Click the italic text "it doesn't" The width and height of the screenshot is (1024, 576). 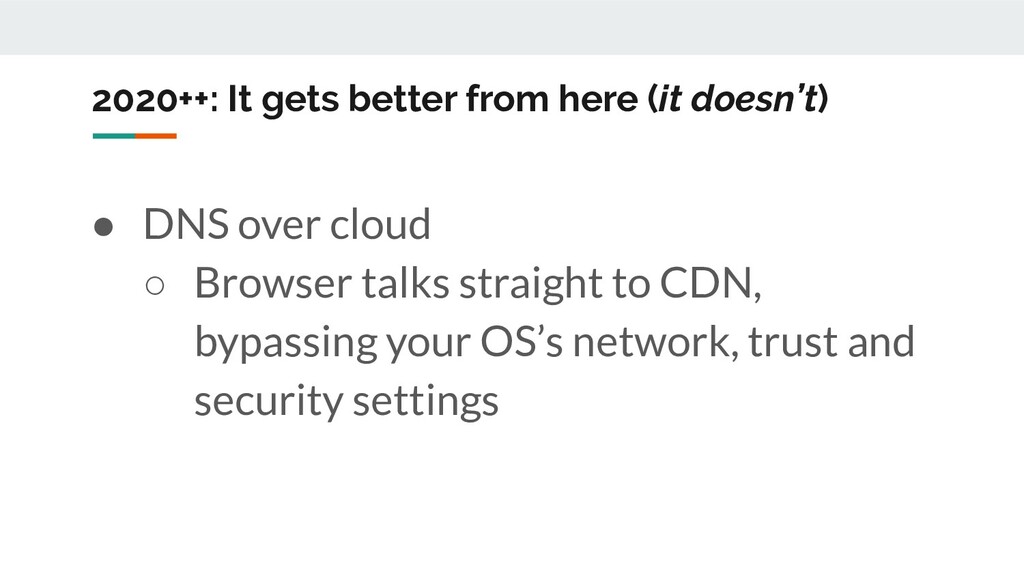pos(737,99)
